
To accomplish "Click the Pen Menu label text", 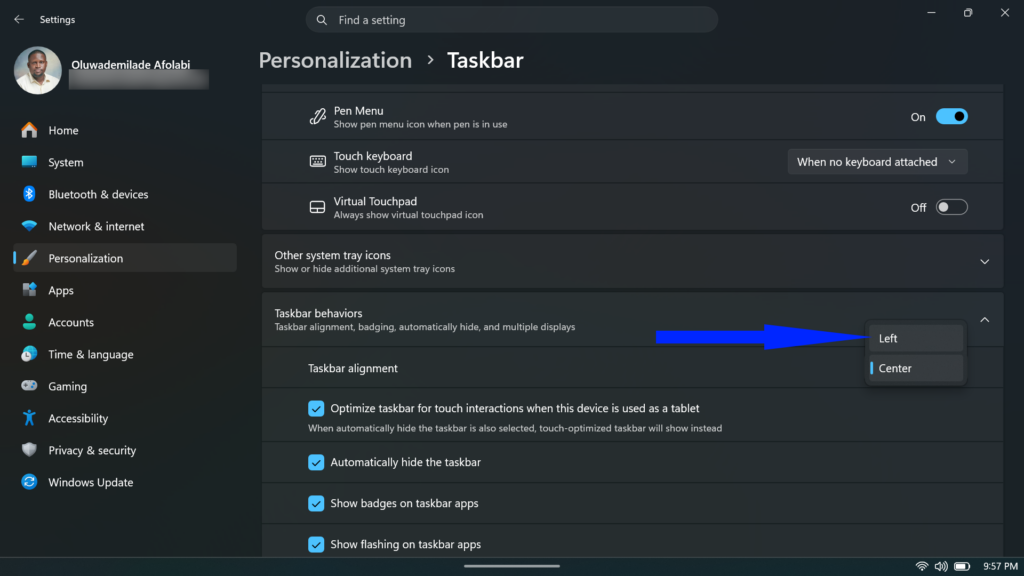I will 359,111.
